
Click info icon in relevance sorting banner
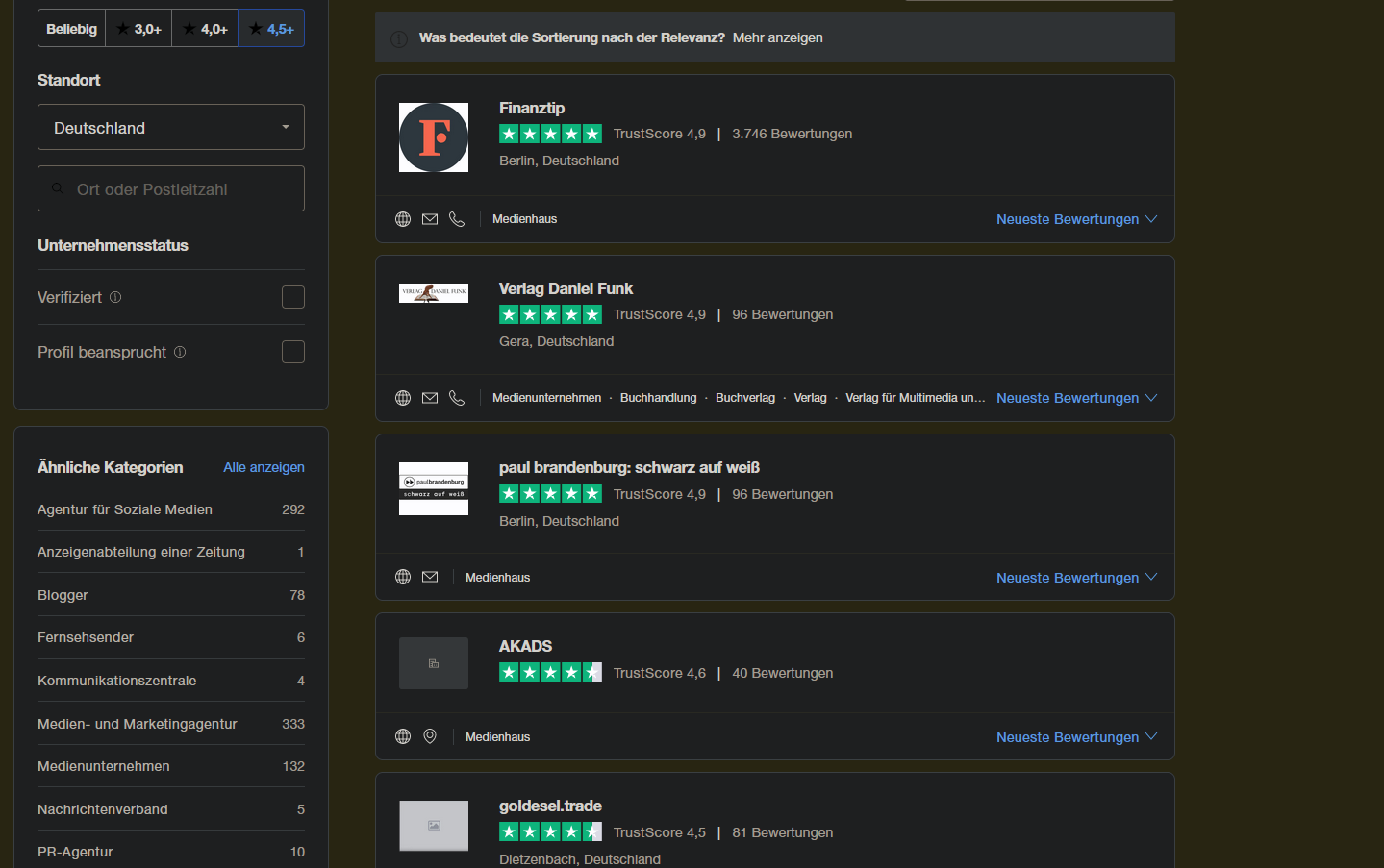398,38
